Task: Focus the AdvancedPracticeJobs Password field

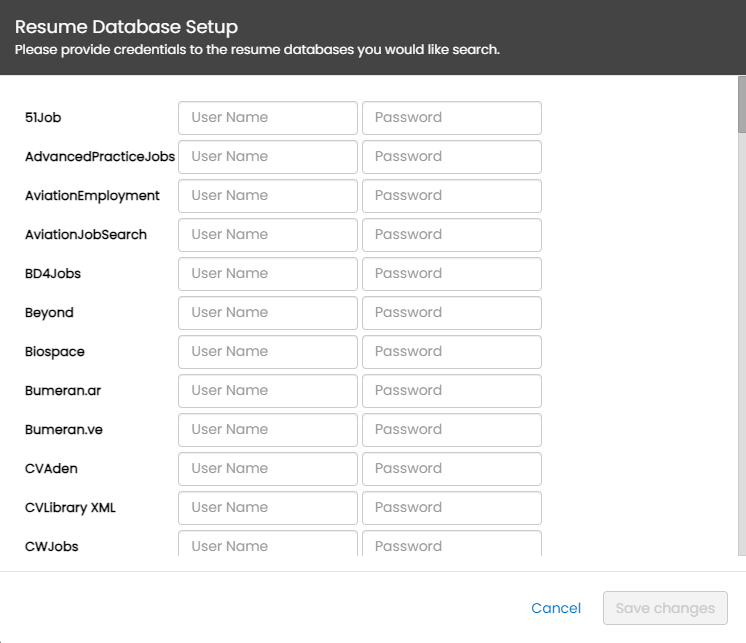Action: tap(452, 157)
